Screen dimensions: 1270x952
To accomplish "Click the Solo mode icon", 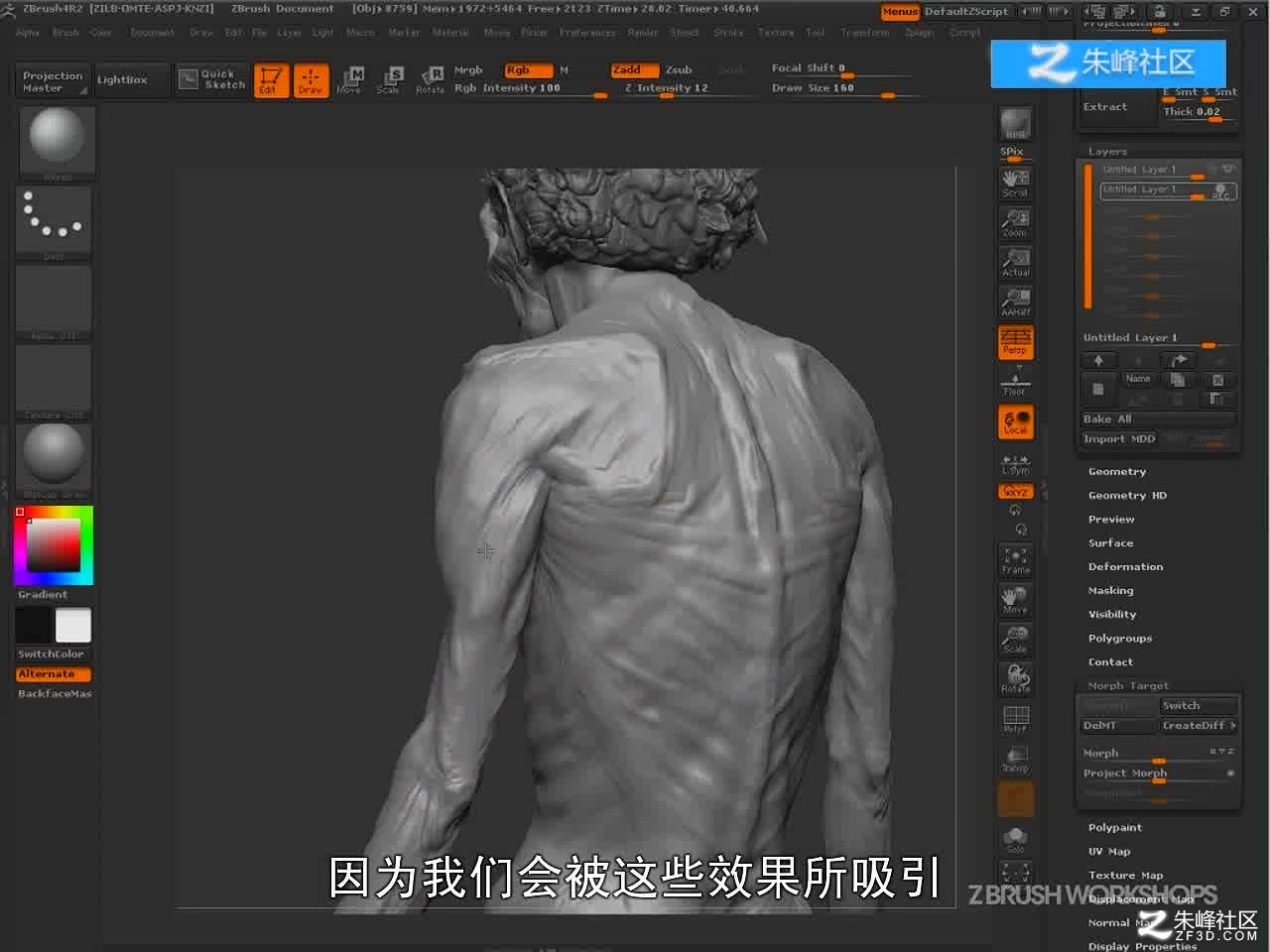I will pos(1015,840).
